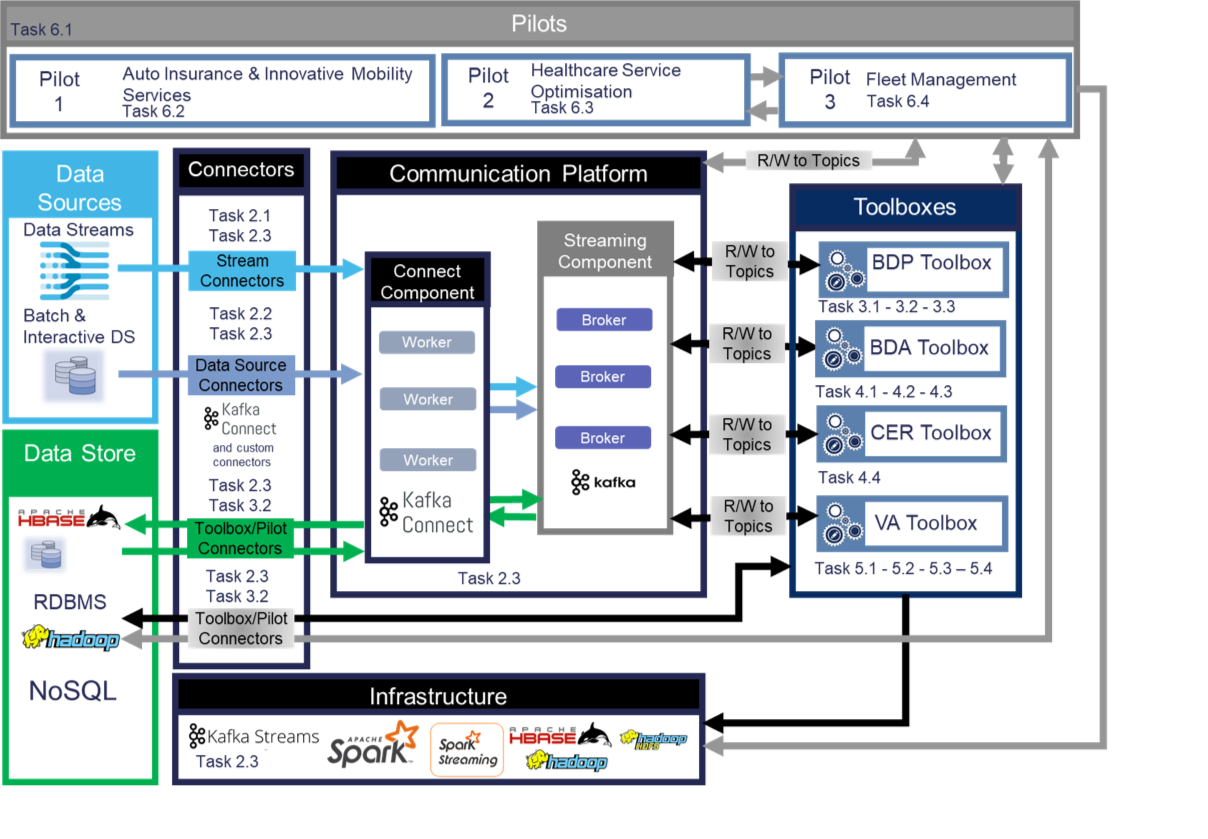Click the Hadoop elephant logo in Data Store
The image size is (1208, 839).
pos(71,639)
